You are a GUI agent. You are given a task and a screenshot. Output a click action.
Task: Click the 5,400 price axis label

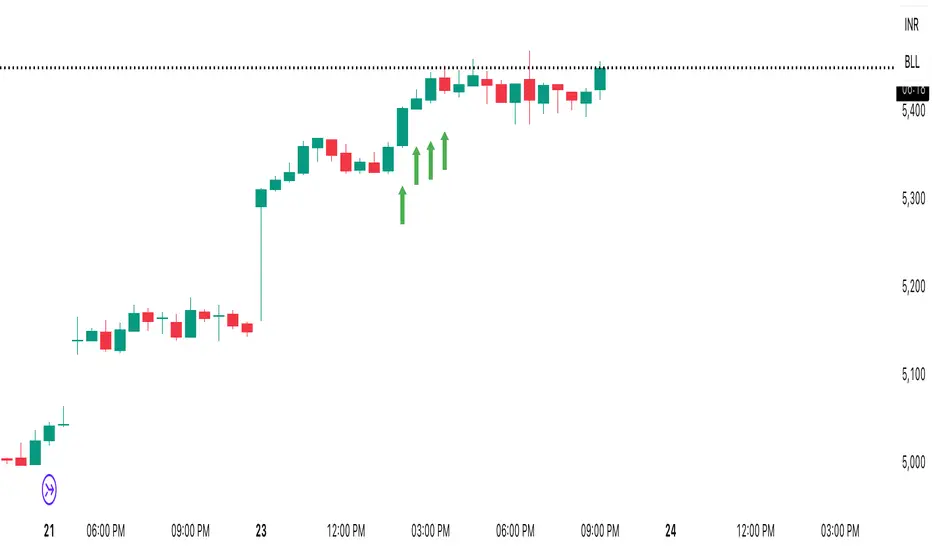tap(912, 112)
